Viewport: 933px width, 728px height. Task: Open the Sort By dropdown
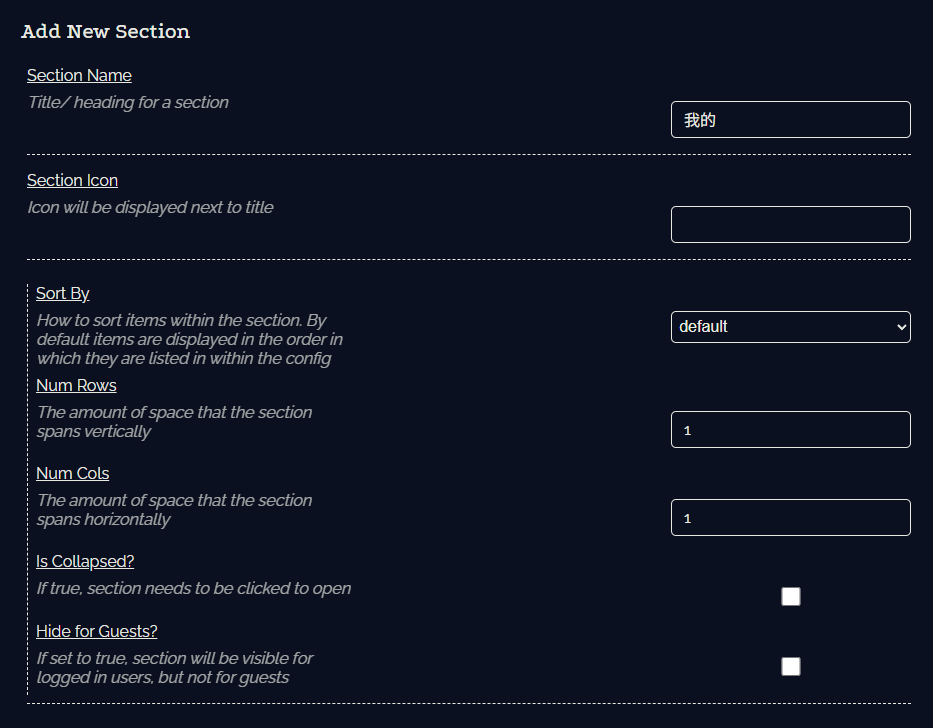click(x=790, y=327)
